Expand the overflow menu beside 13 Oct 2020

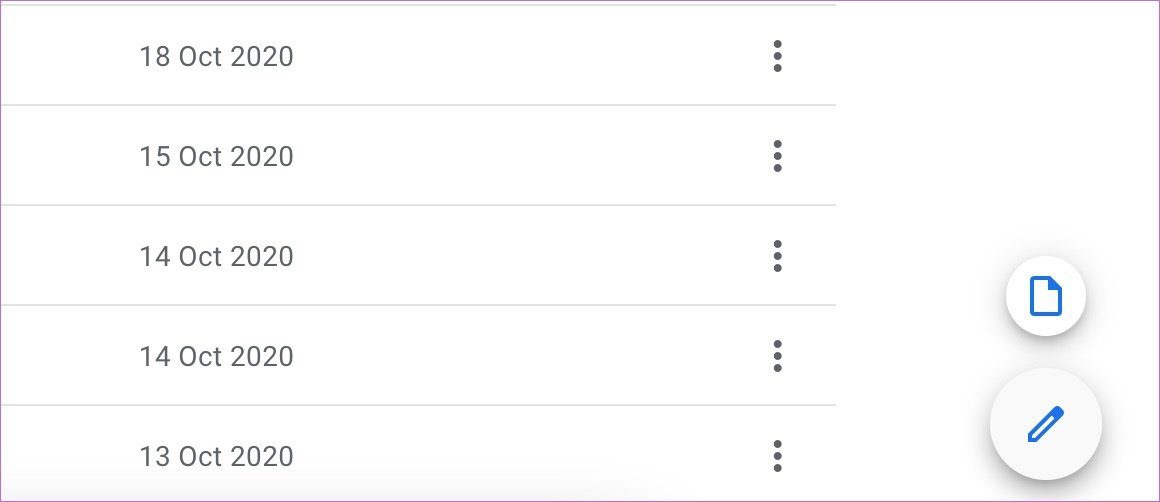click(x=777, y=456)
